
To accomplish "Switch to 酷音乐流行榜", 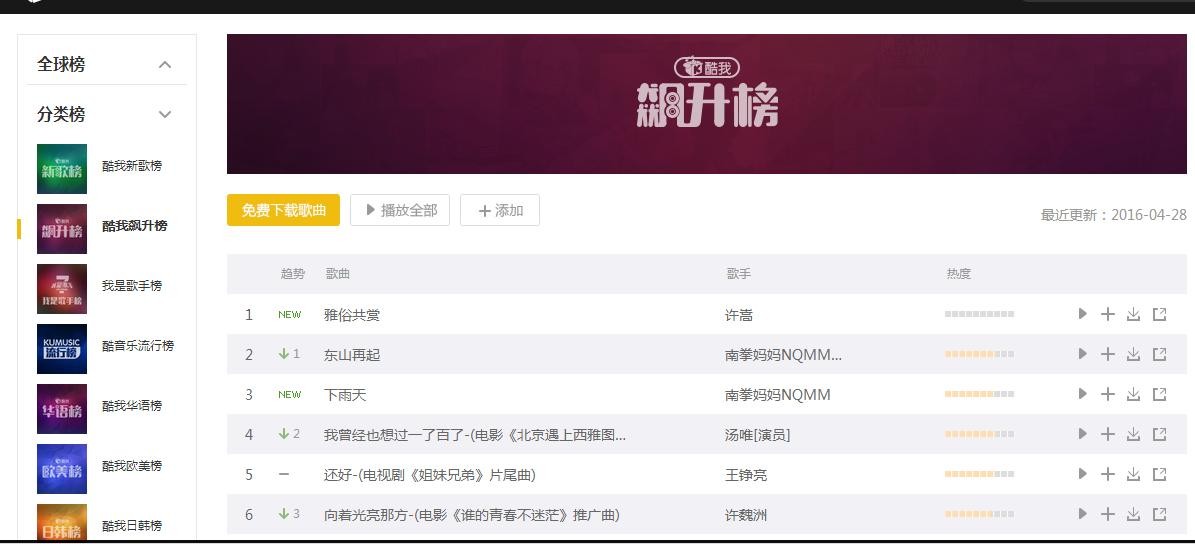I will coord(138,345).
